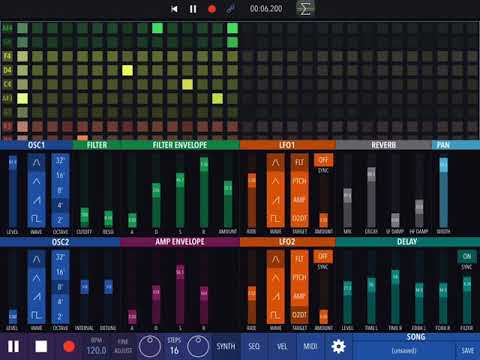Click the FILTER RESO slider
Image resolution: width=480 pixels, height=360 pixels.
pos(108,191)
